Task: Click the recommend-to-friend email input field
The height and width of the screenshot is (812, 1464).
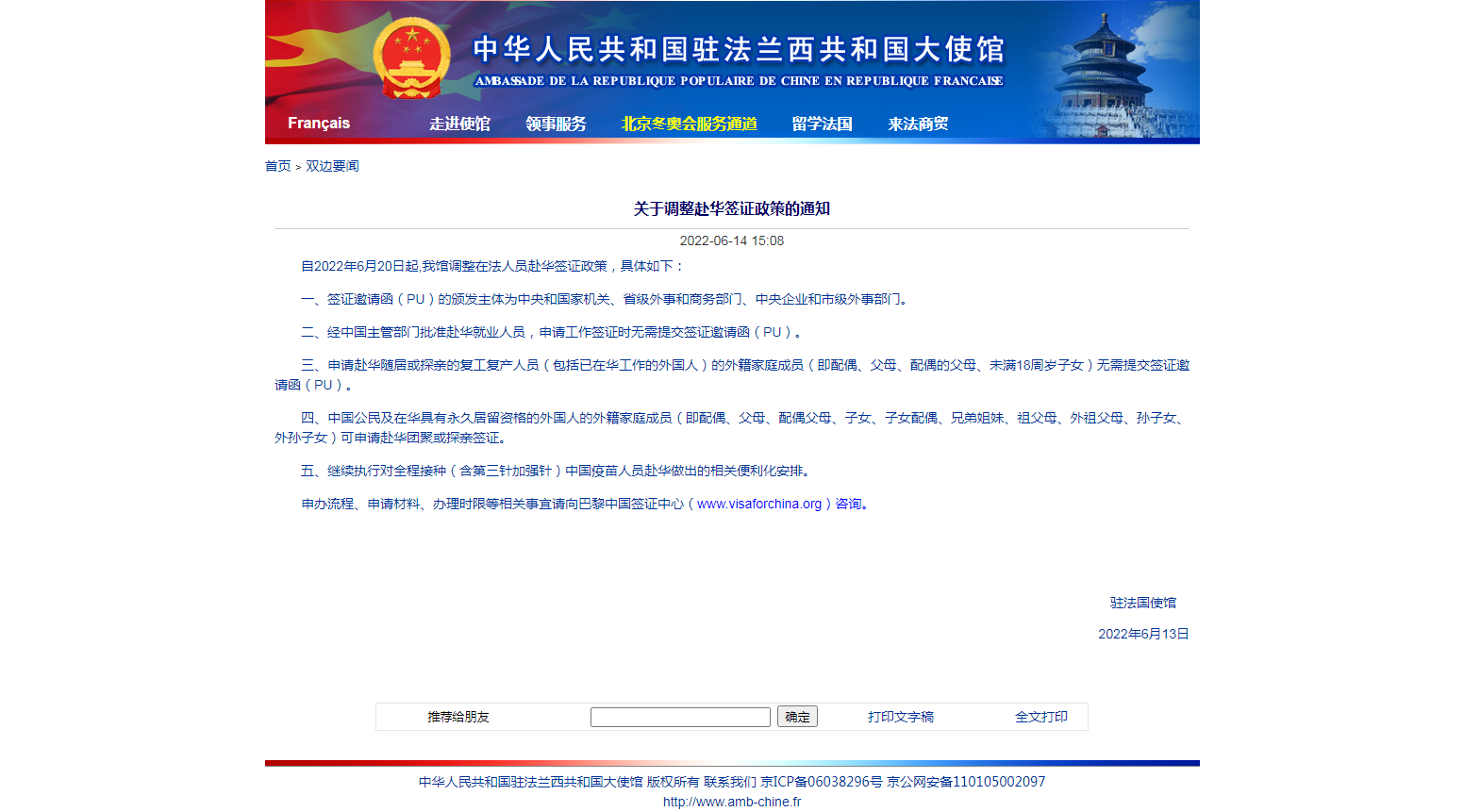Action: 680,718
